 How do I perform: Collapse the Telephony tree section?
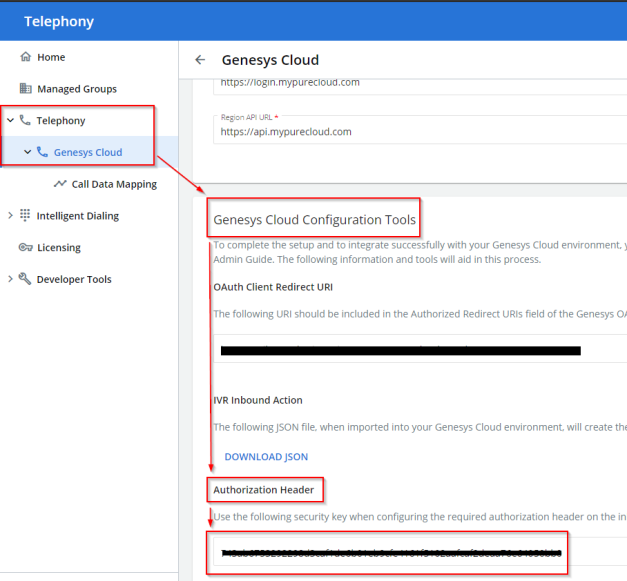(x=10, y=121)
